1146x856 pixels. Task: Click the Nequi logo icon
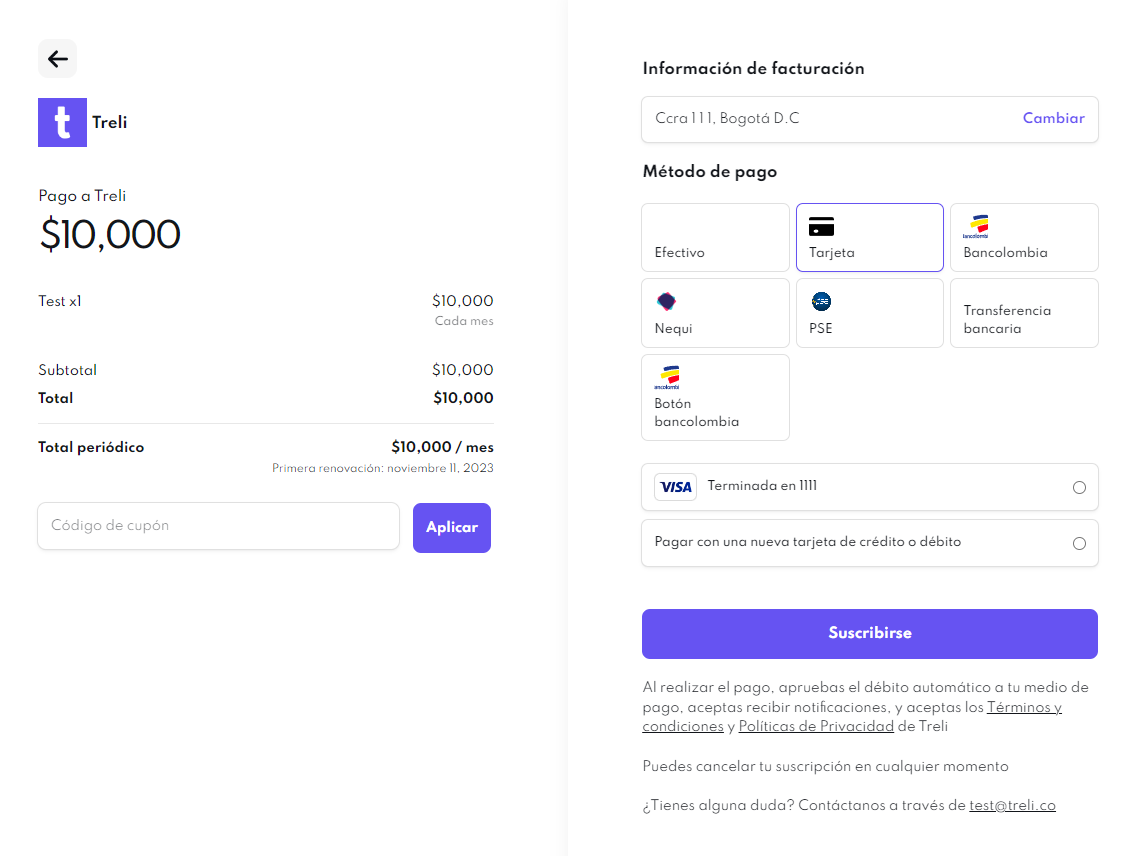tap(666, 301)
